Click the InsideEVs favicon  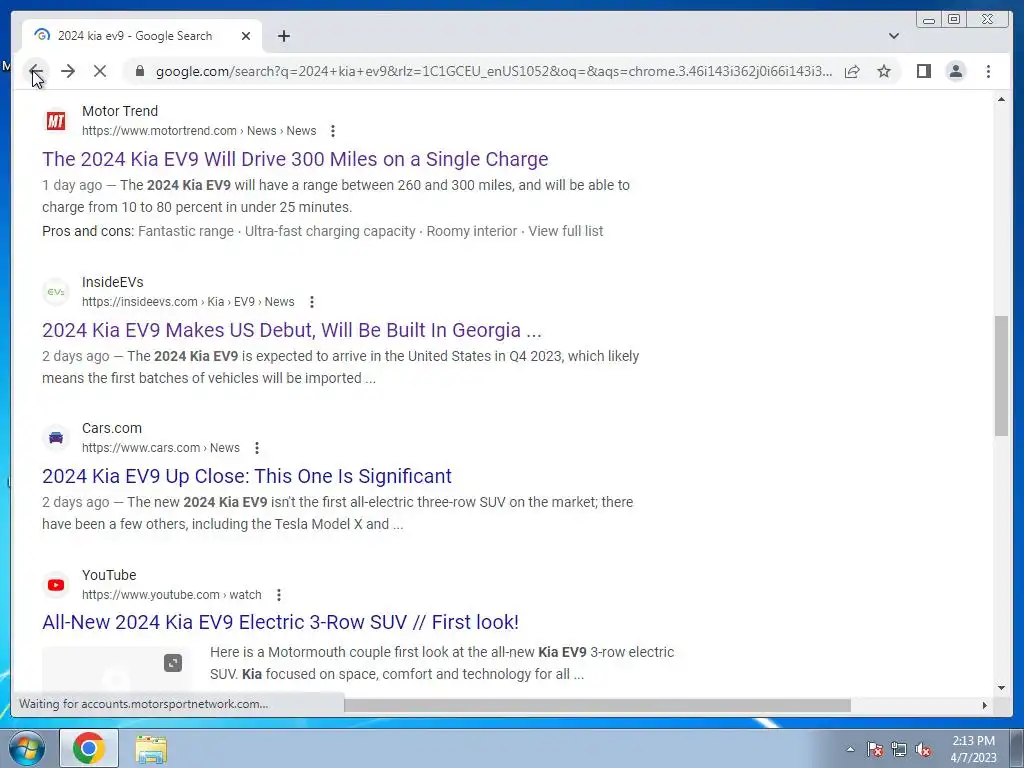[x=56, y=292]
